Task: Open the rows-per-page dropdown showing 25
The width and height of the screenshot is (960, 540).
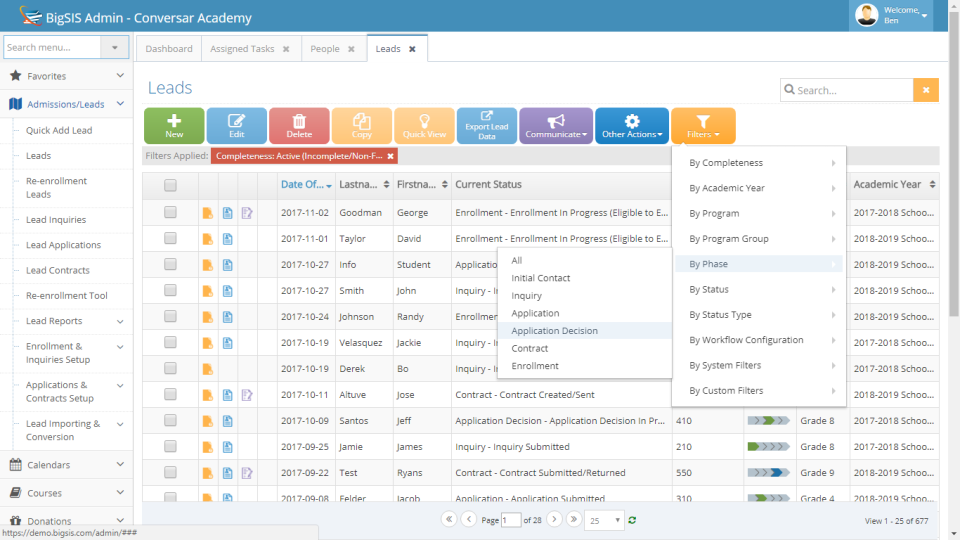Action: point(604,520)
